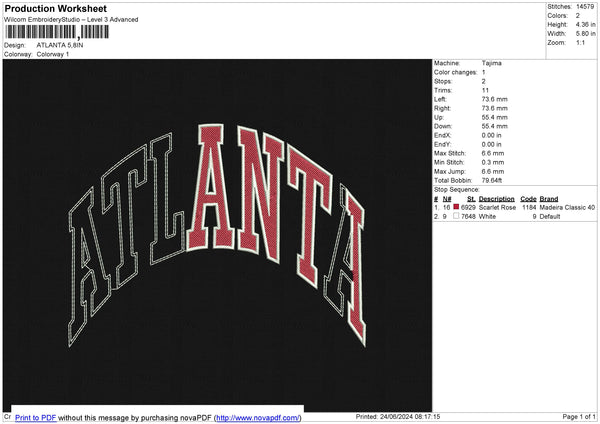This screenshot has width=600, height=424.
Task: Click the 'N#' column header
Action: pos(447,199)
